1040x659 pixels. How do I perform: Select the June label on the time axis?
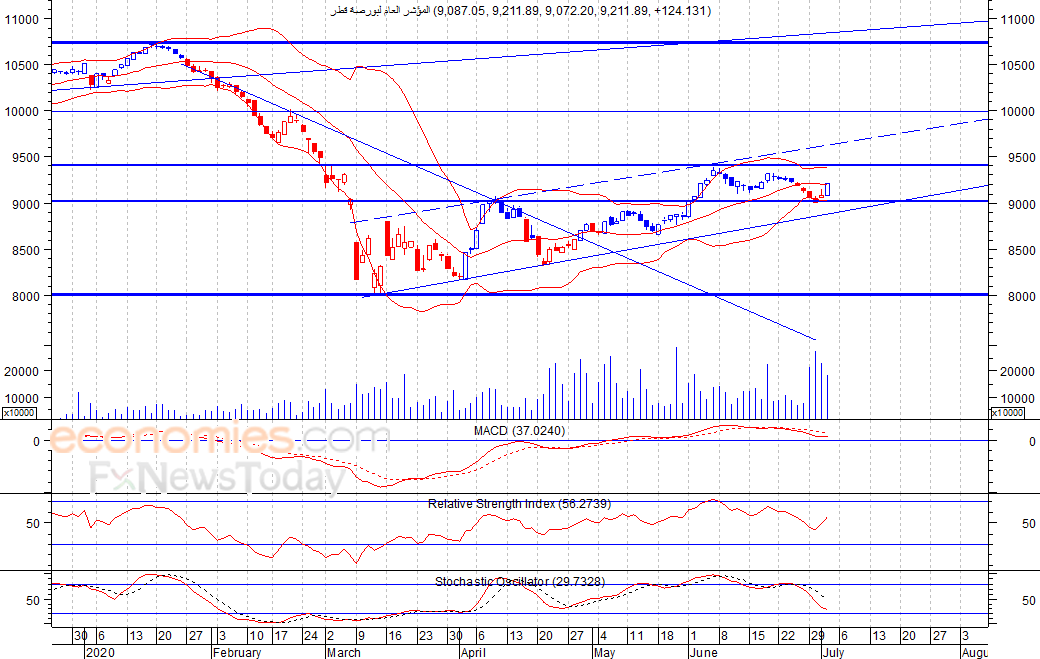point(703,652)
